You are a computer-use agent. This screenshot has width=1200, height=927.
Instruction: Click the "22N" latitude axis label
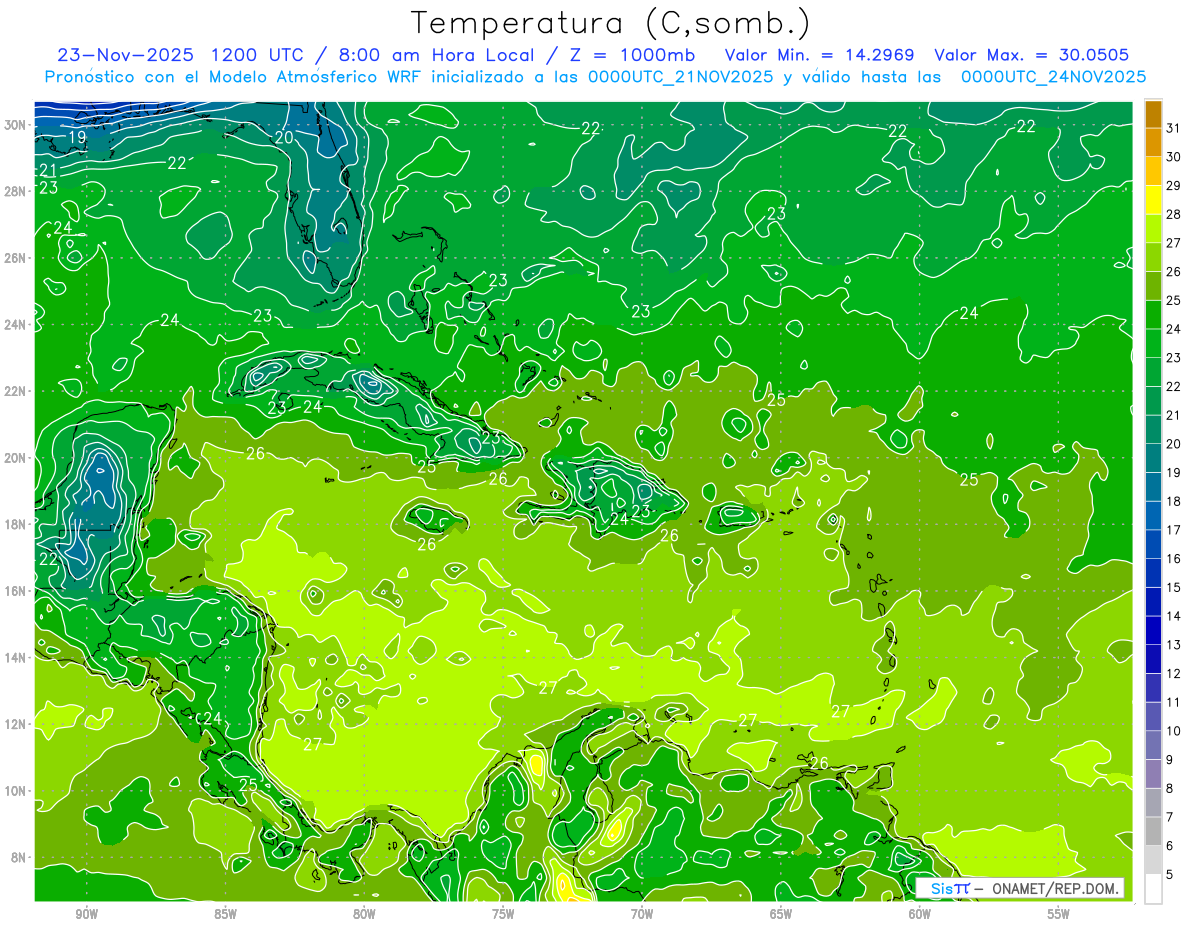15,391
